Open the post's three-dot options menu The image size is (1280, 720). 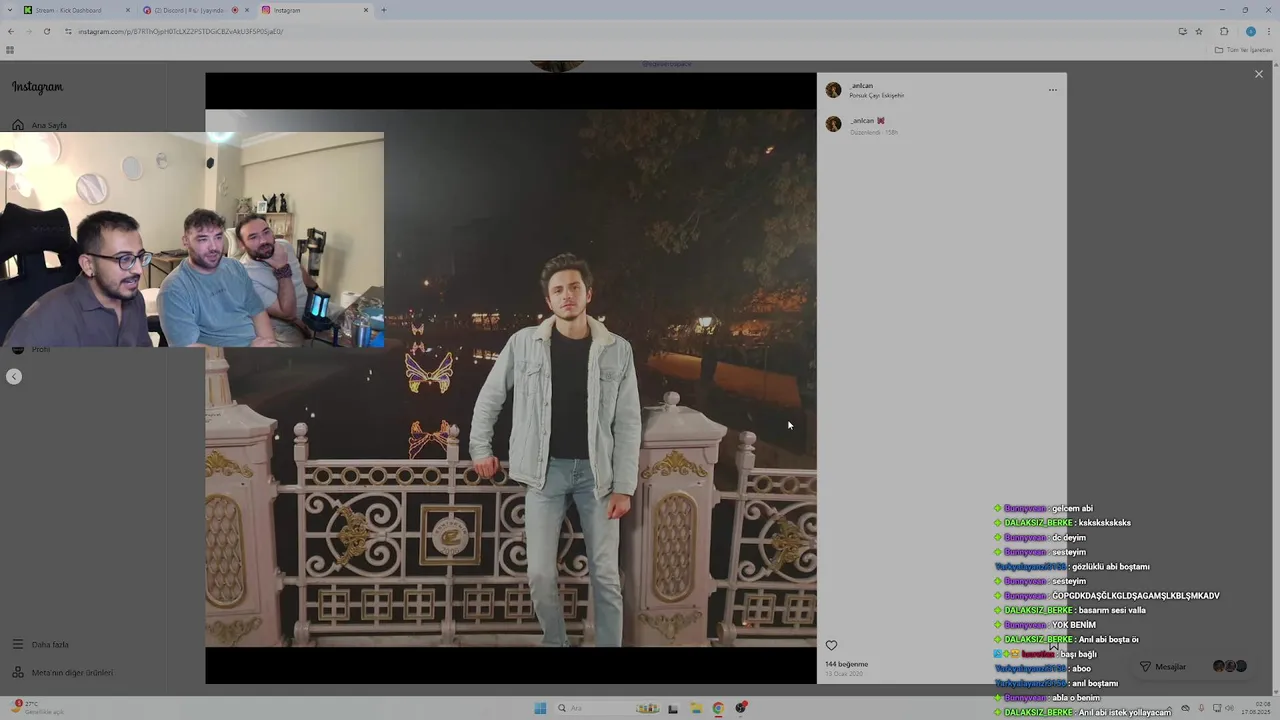click(x=1052, y=90)
